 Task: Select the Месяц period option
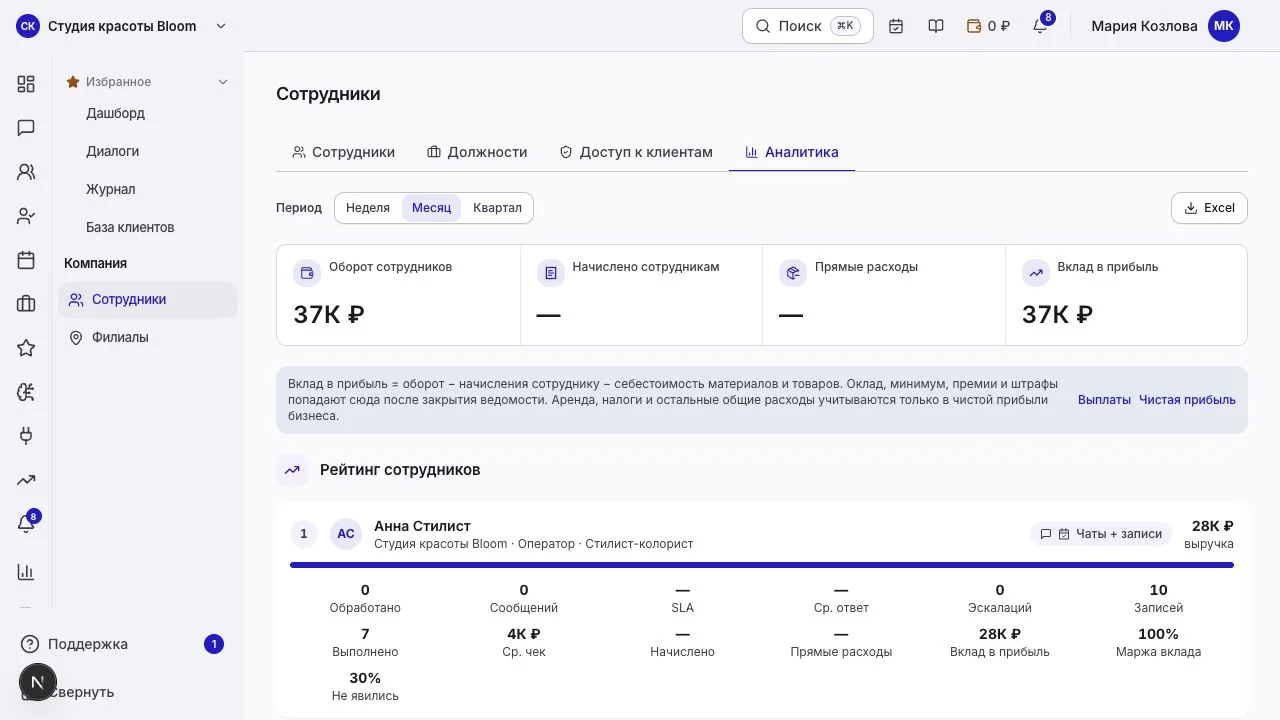coord(432,208)
